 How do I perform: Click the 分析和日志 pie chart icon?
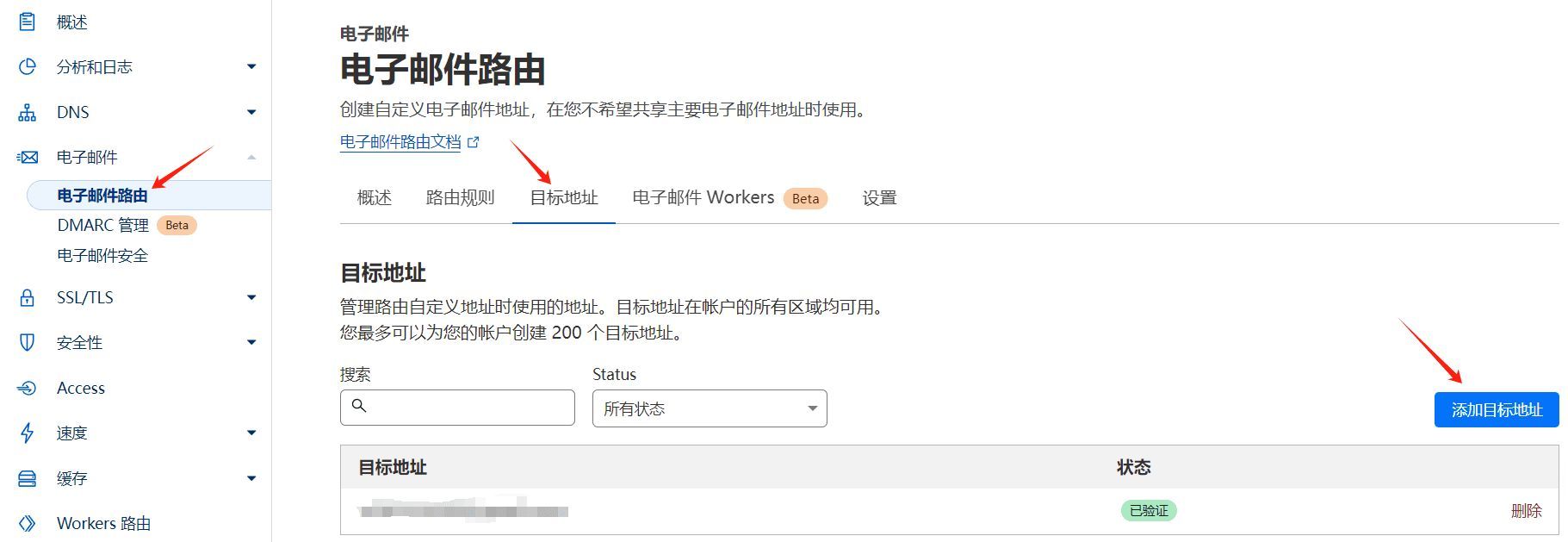(28, 66)
